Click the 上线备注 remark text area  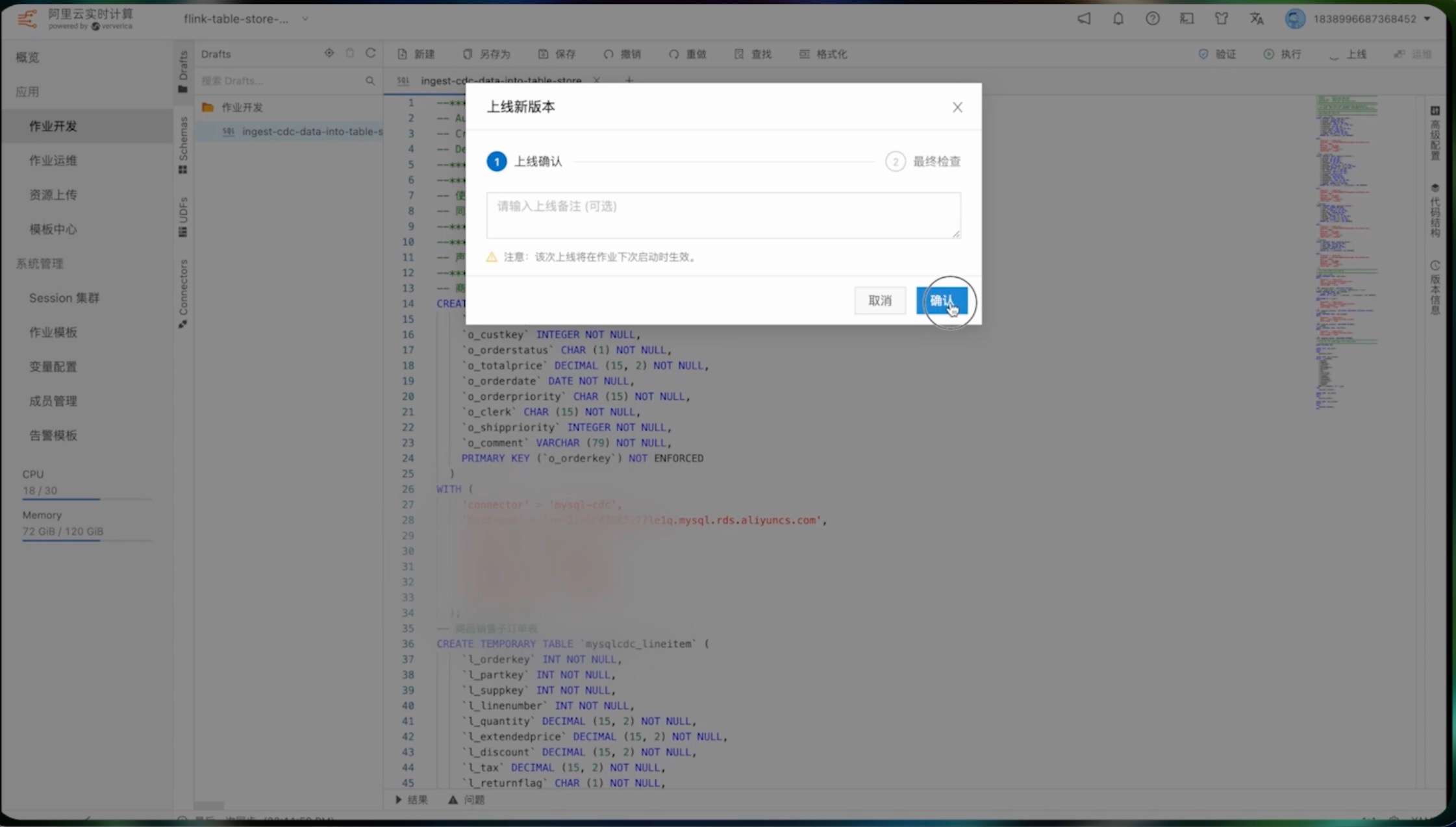[x=723, y=215]
